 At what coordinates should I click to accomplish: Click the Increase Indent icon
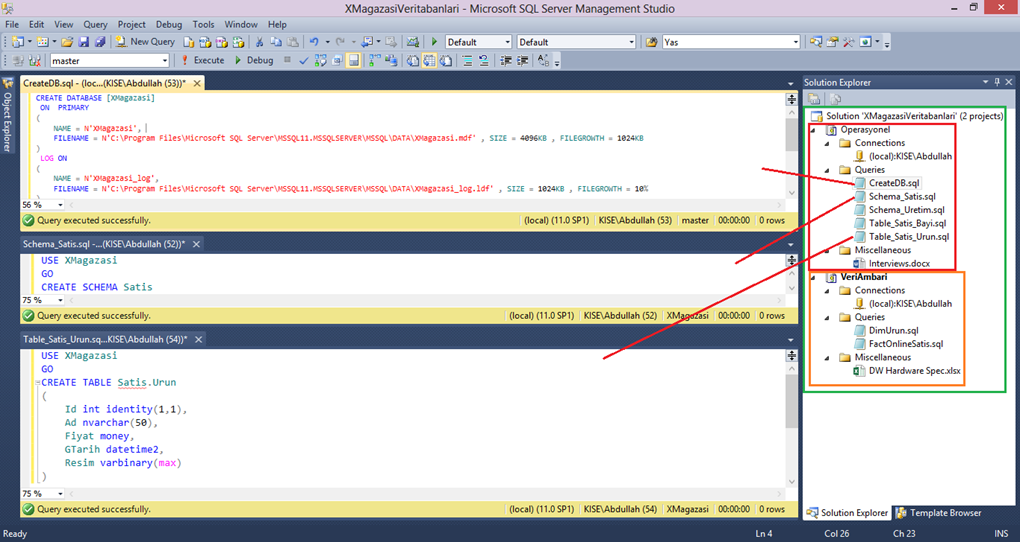point(522,61)
